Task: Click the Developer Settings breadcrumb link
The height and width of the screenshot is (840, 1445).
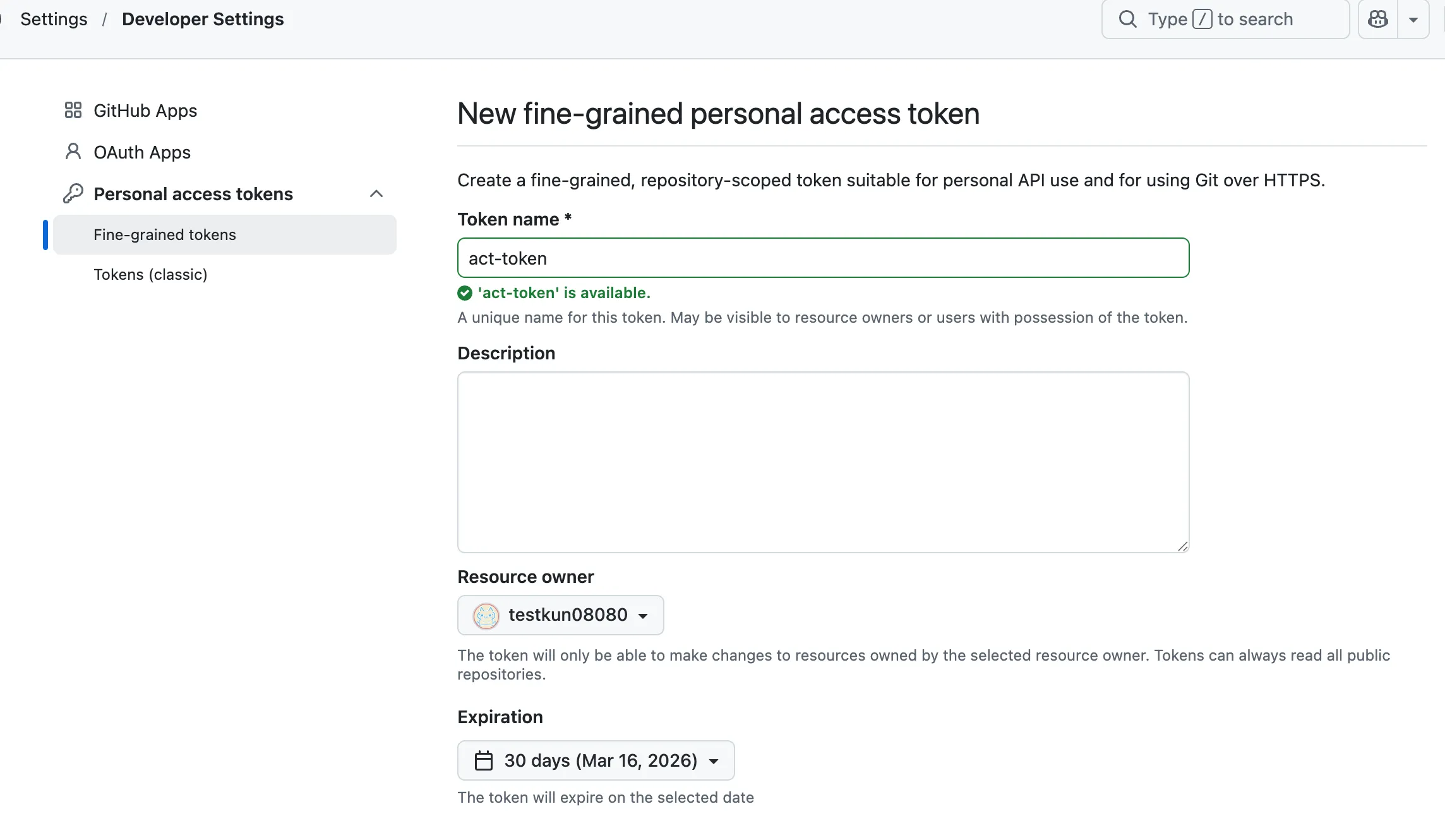Action: point(203,19)
